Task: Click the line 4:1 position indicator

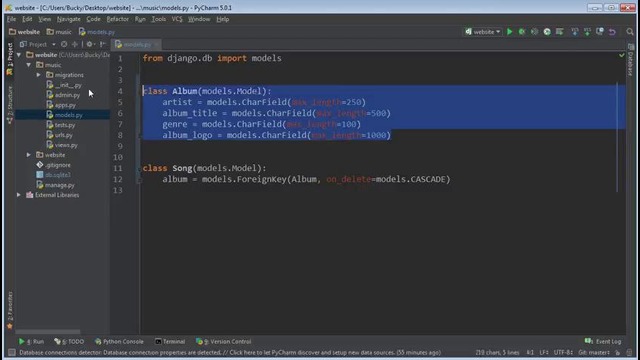Action: (530, 352)
